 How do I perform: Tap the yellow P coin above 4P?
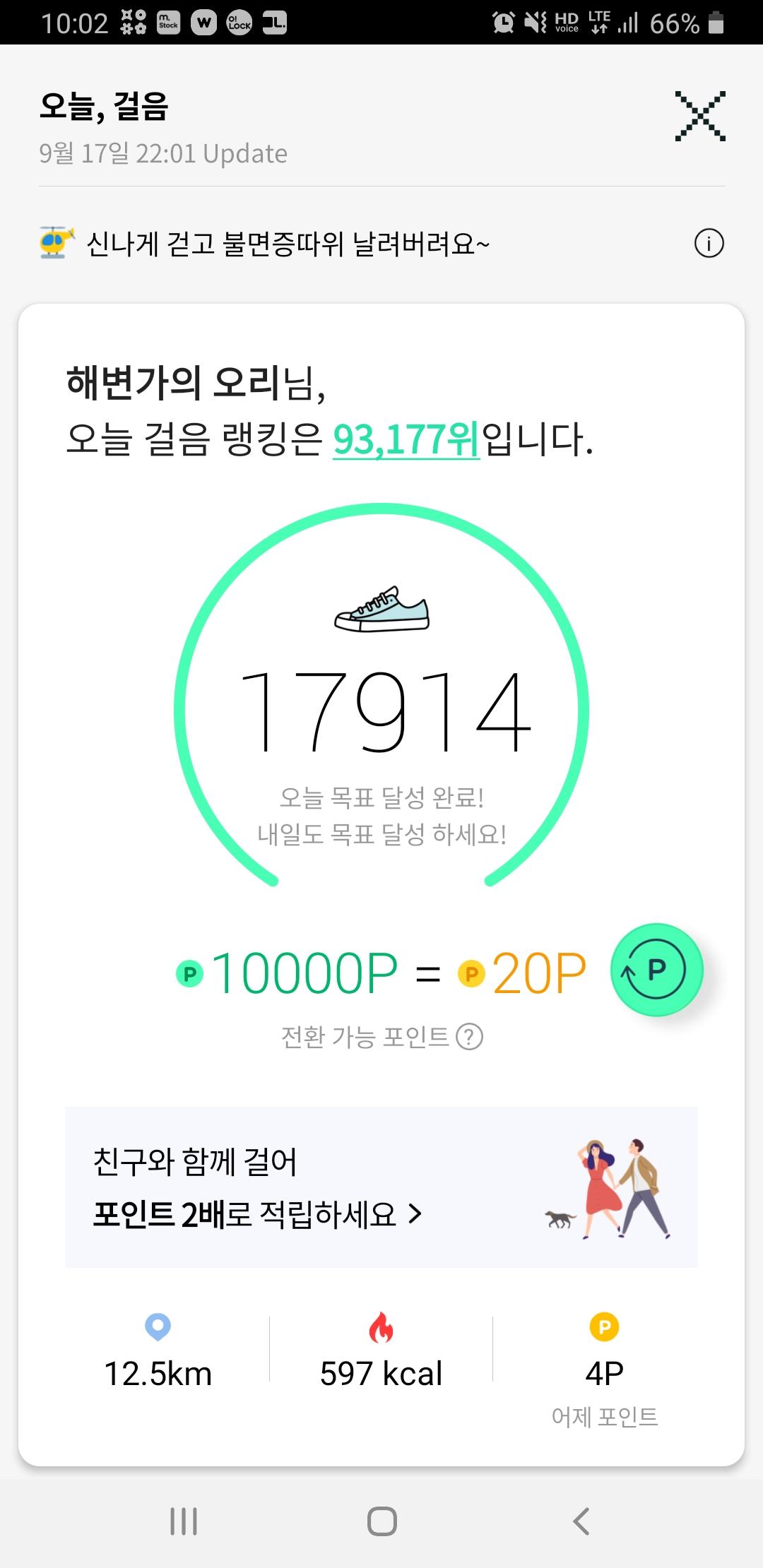tap(604, 1327)
